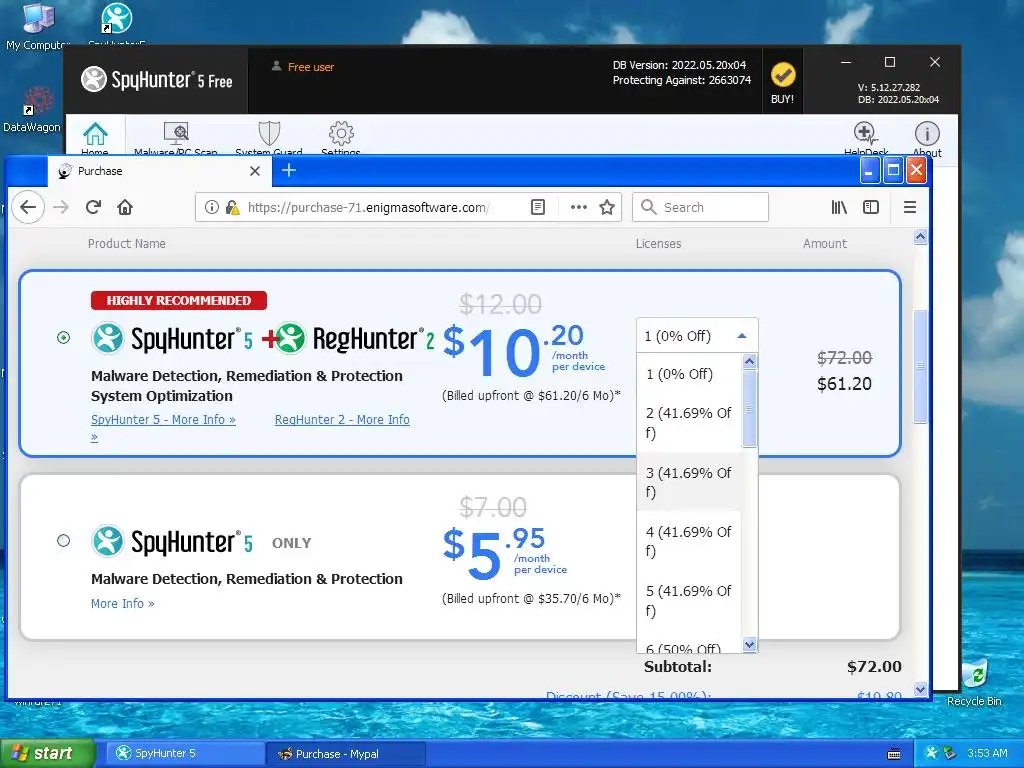Show site information icon in address bar
1024x768 pixels.
(212, 207)
